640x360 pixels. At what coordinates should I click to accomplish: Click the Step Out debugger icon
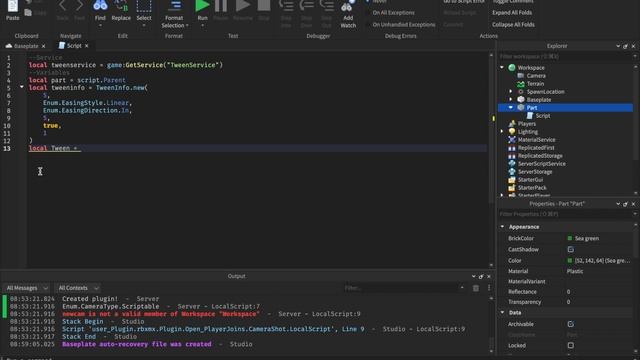(x=327, y=5)
